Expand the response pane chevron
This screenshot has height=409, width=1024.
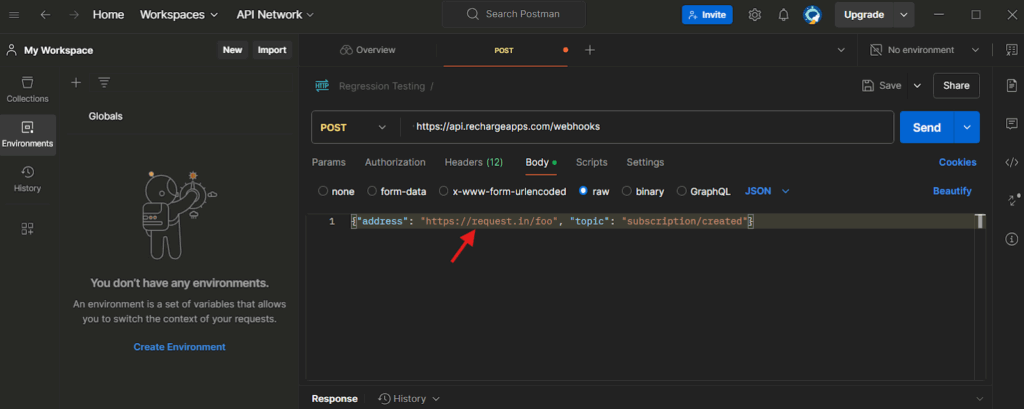pos(979,399)
